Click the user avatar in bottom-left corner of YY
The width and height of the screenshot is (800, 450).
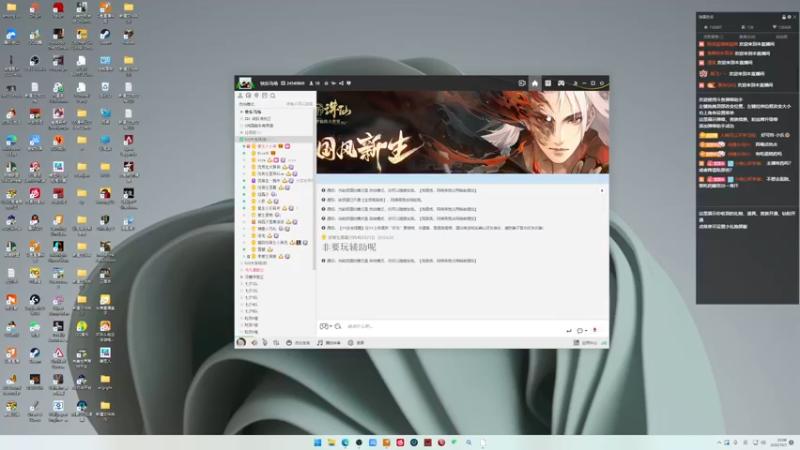pyautogui.click(x=241, y=342)
